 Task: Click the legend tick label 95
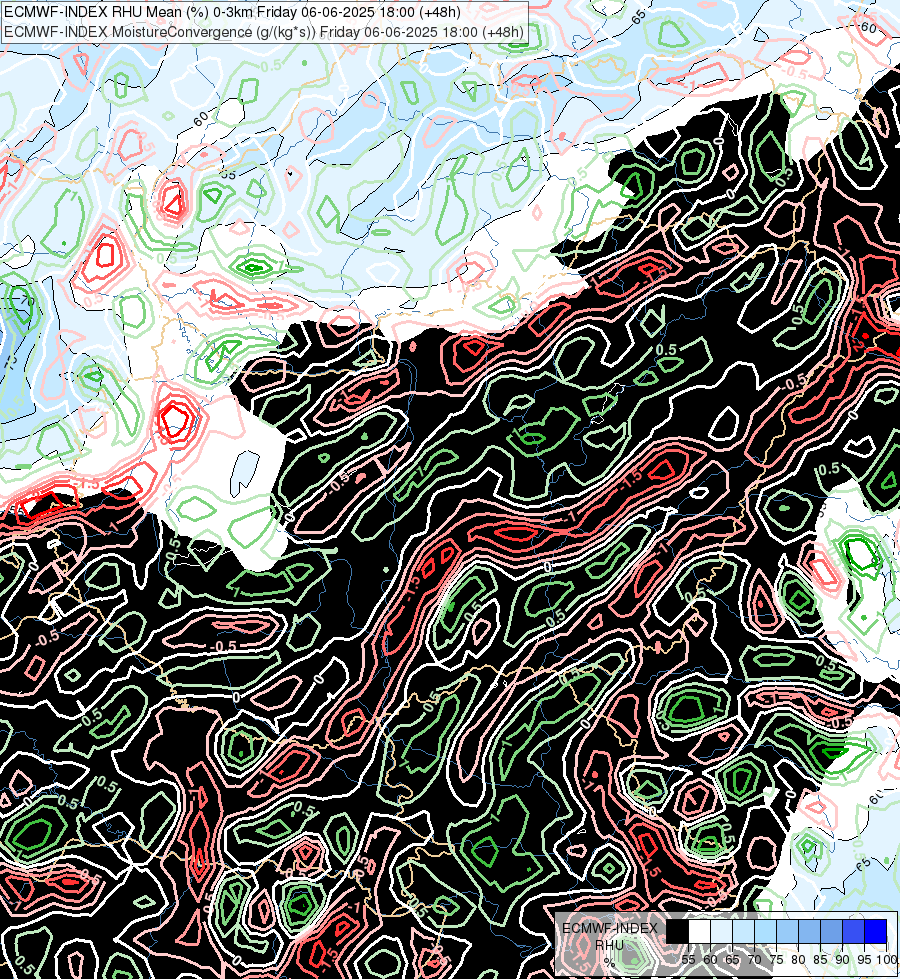pyautogui.click(x=864, y=960)
